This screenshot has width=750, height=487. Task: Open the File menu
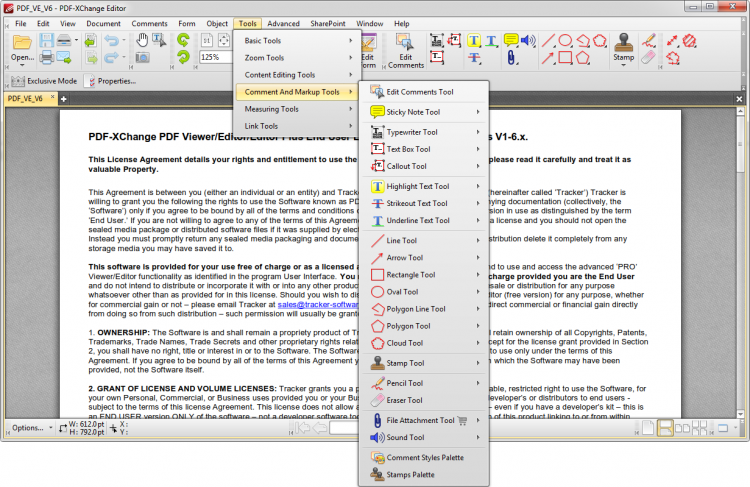pyautogui.click(x=21, y=23)
